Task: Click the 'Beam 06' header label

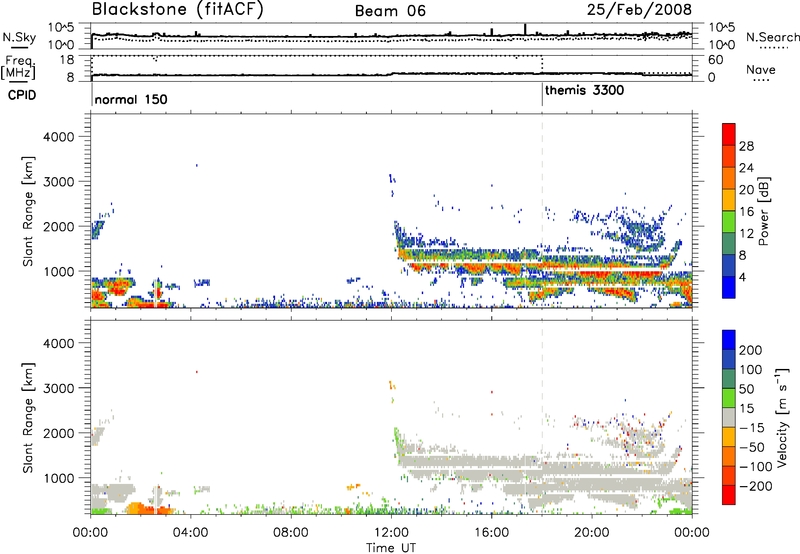Action: tap(390, 11)
